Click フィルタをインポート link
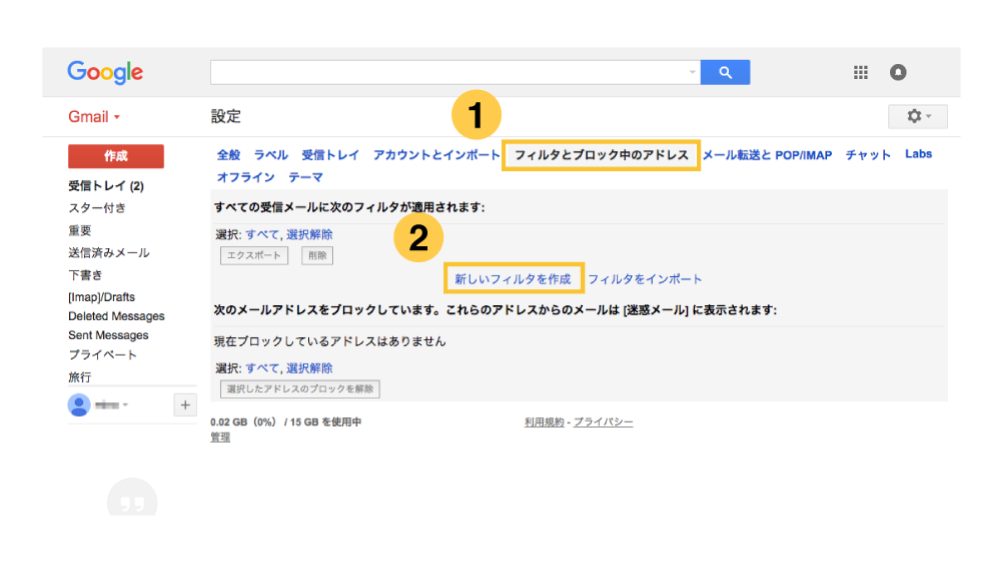 tap(645, 279)
